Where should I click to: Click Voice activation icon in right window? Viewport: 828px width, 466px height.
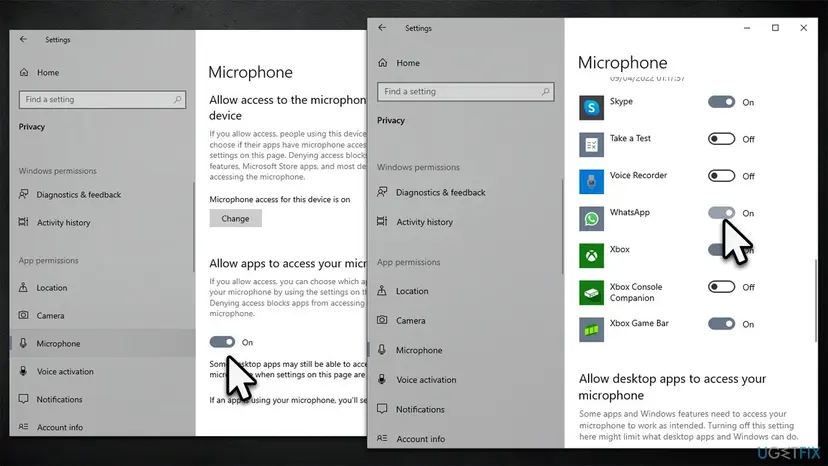382,379
